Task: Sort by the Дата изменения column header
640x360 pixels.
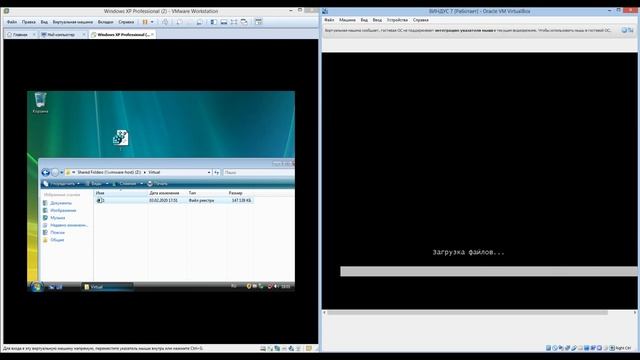Action: (167, 193)
